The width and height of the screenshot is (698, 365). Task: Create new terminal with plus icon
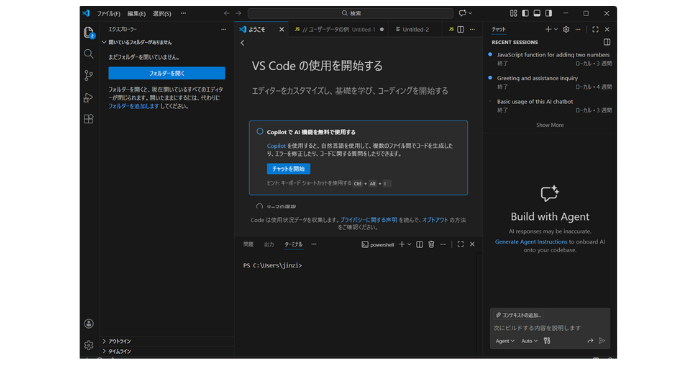402,244
